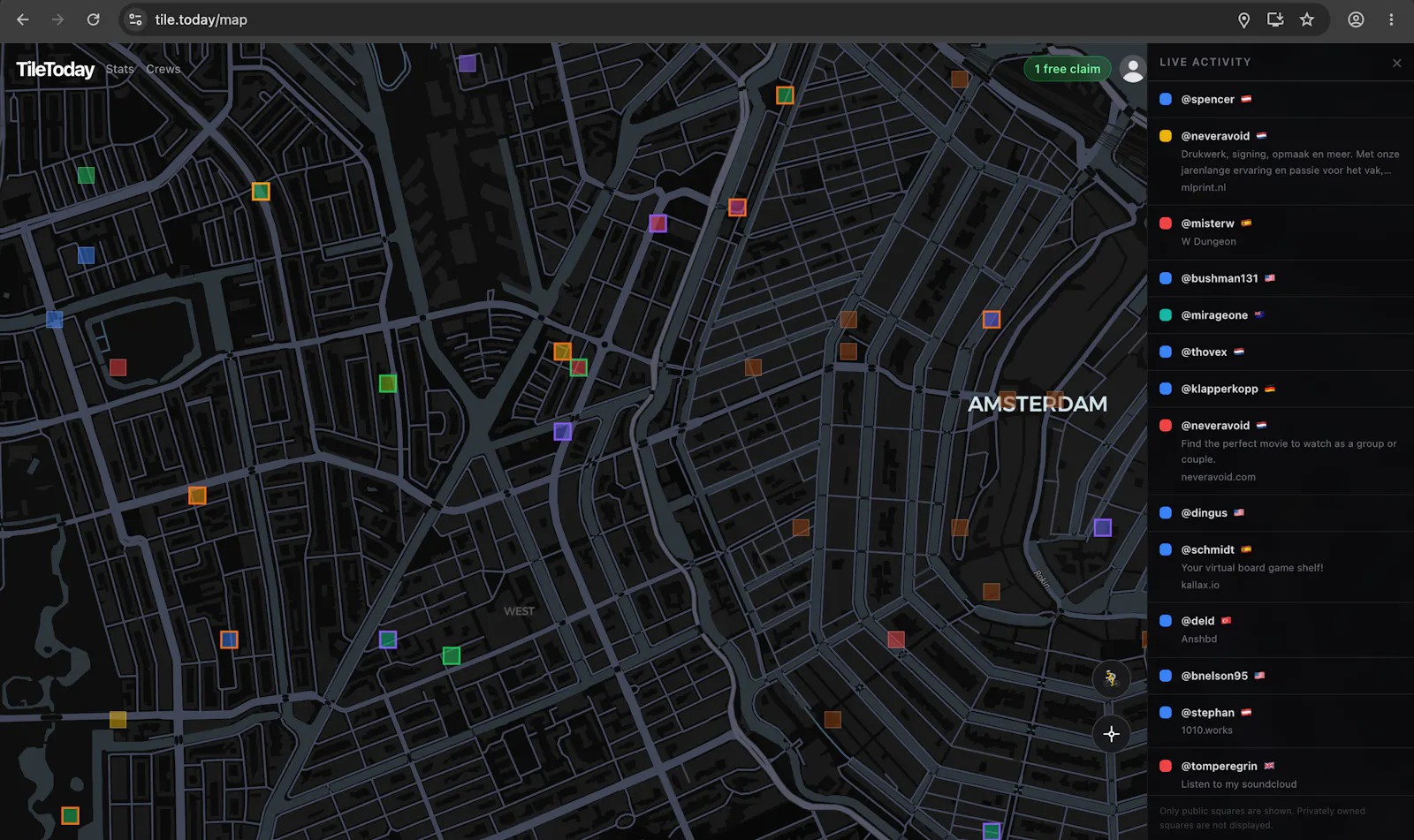
Task: Click the install app icon in address bar
Action: (1275, 19)
